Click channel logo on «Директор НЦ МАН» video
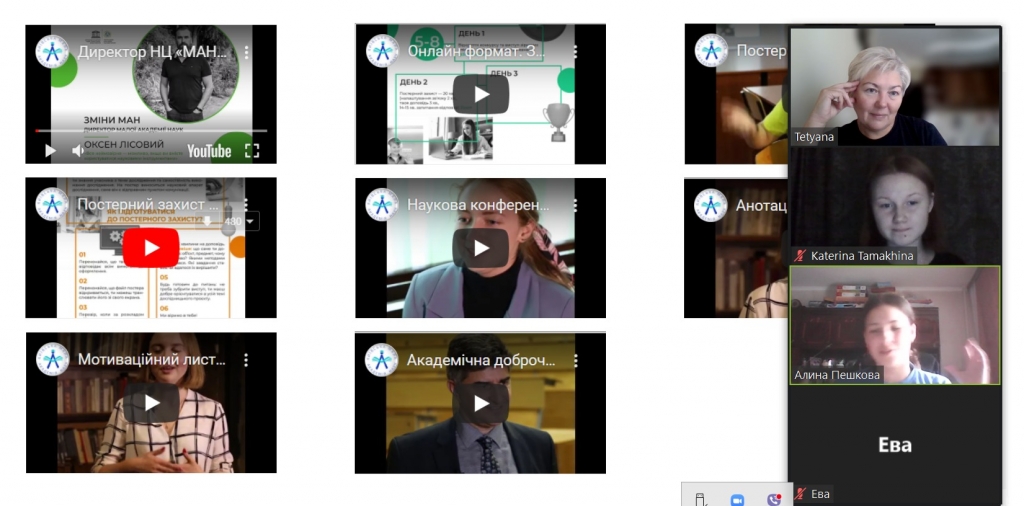This screenshot has width=1024, height=506. point(53,52)
